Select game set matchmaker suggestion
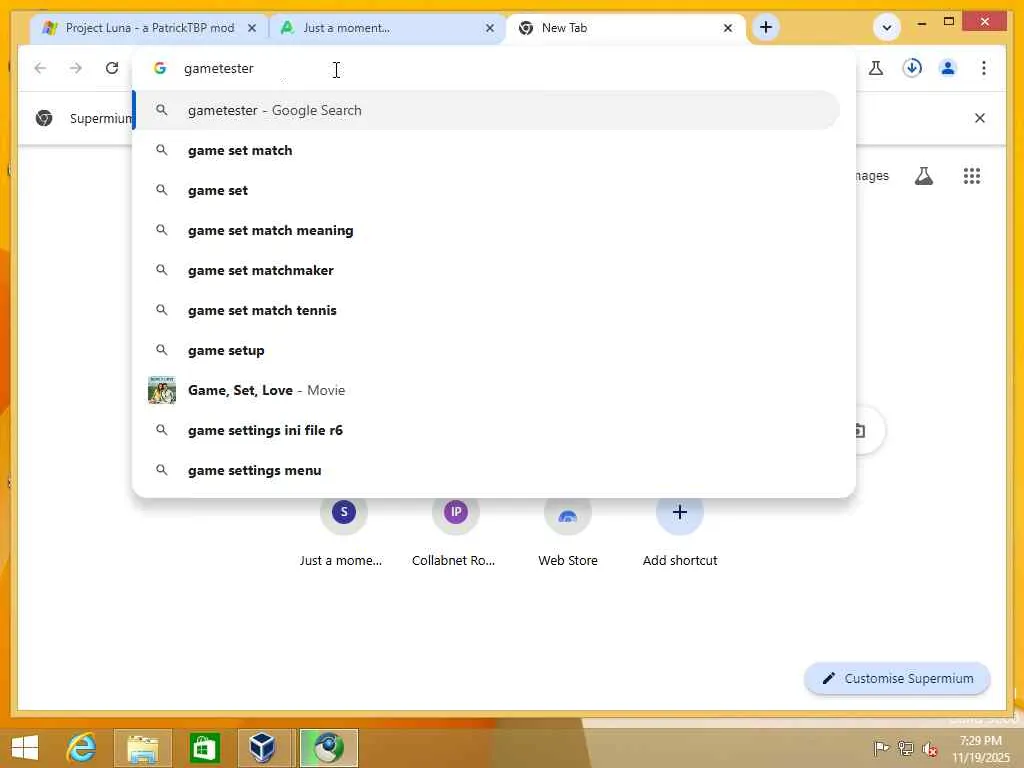The width and height of the screenshot is (1024, 768). [486, 270]
